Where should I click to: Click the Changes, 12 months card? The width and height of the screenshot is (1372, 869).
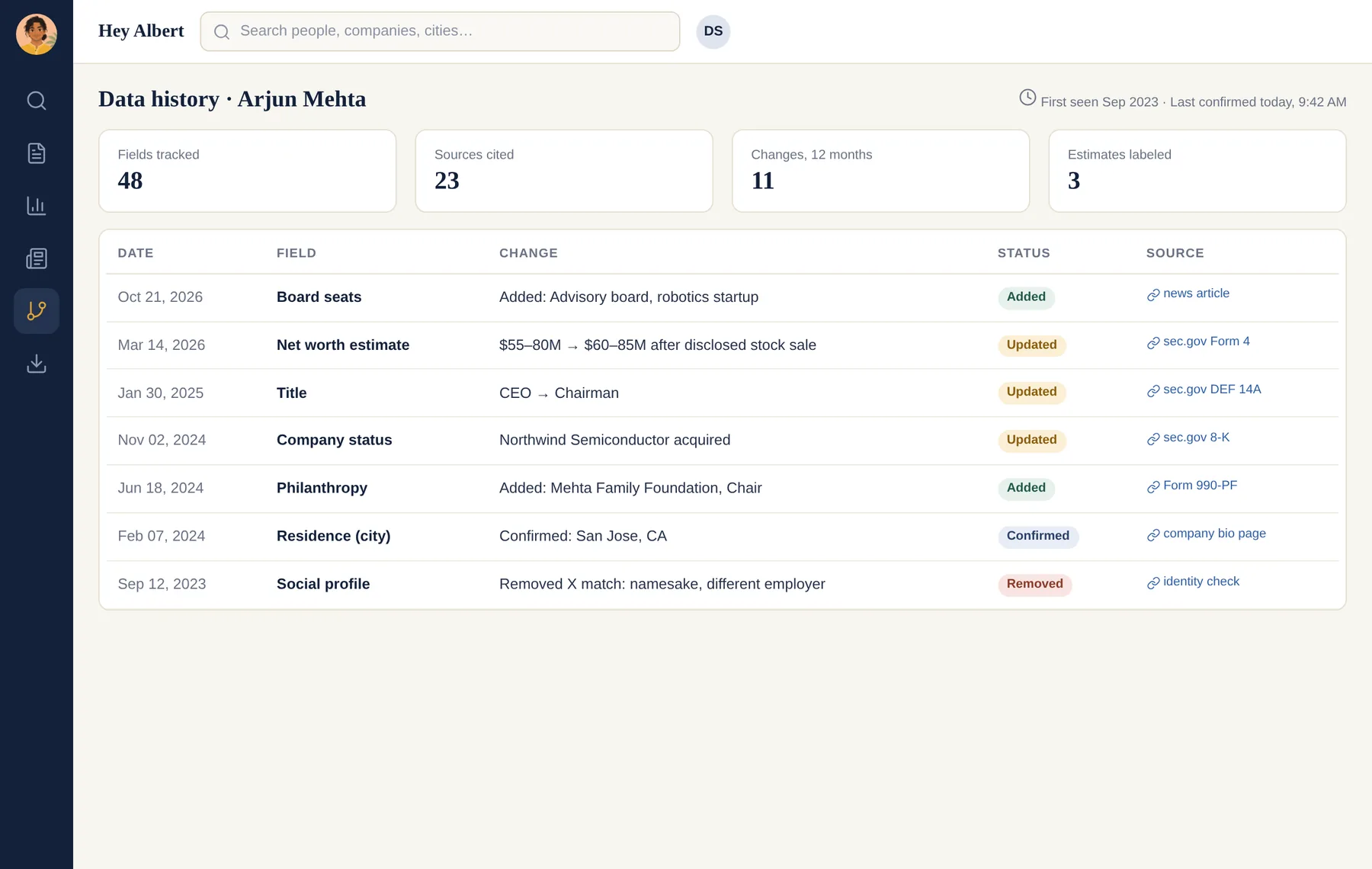coord(880,171)
